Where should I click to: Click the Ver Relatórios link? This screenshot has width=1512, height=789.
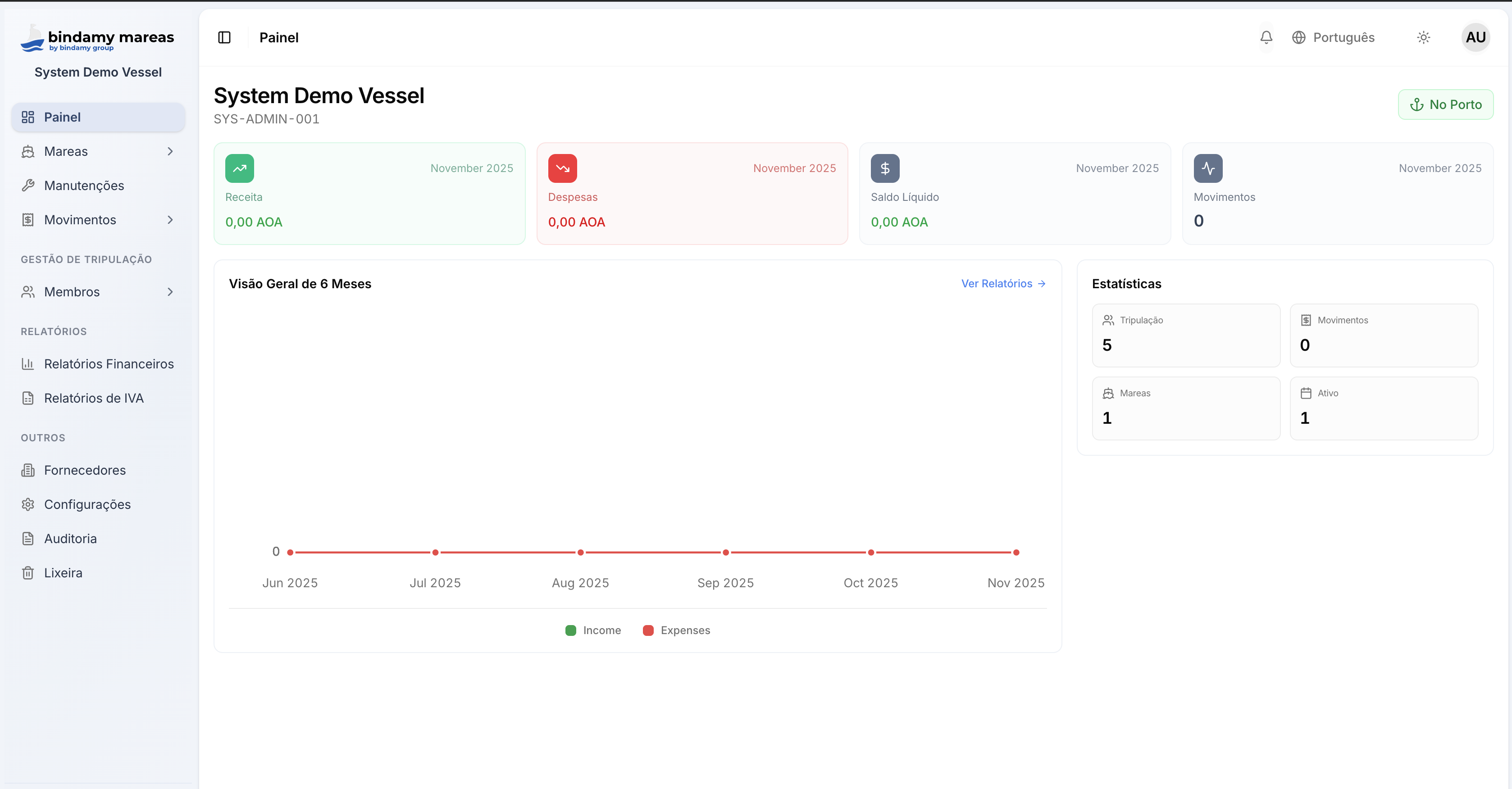[1003, 283]
